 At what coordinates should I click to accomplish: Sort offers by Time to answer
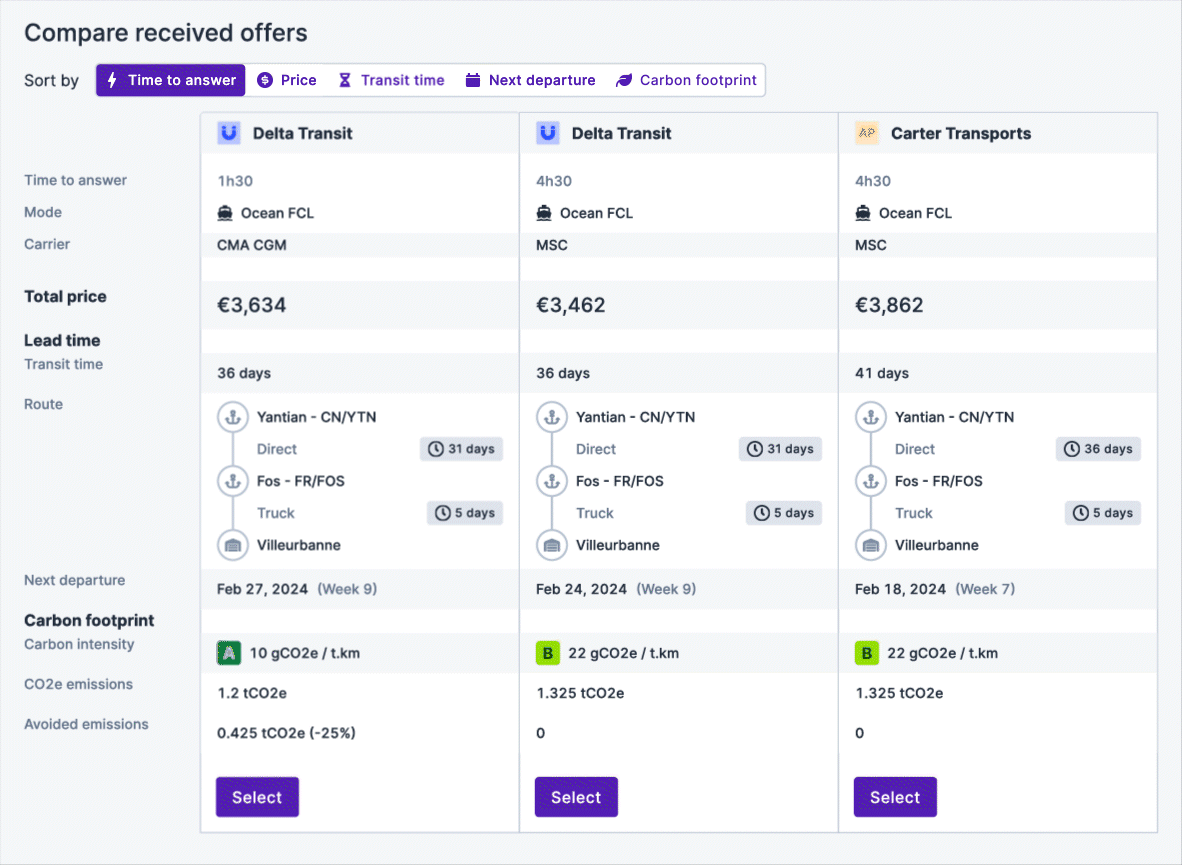point(171,80)
